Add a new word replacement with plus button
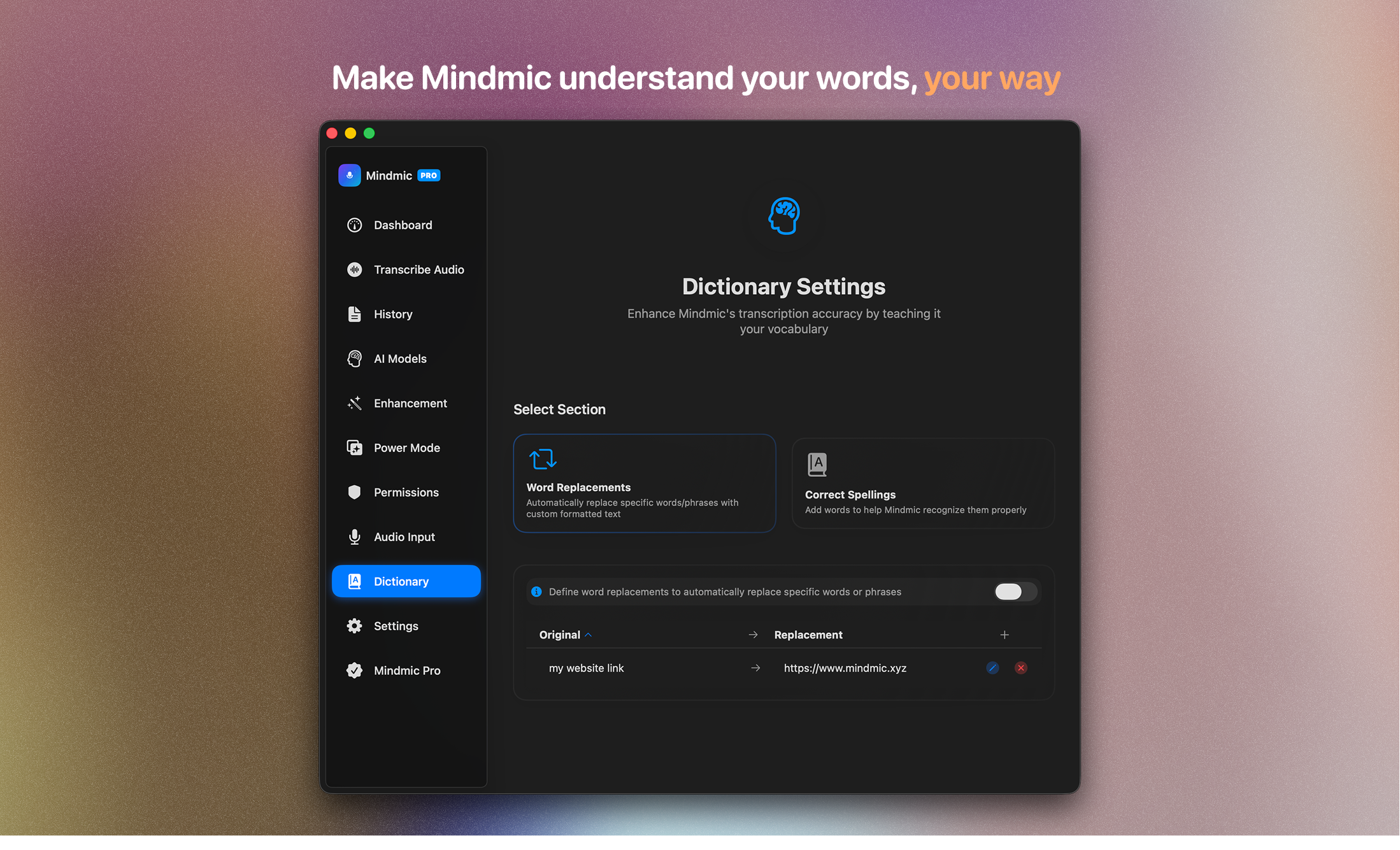The image size is (1400, 850). coord(1004,635)
